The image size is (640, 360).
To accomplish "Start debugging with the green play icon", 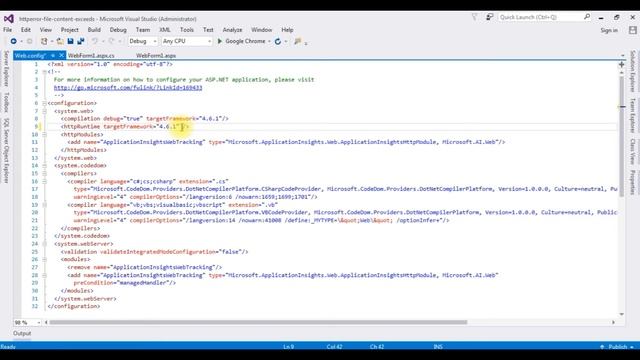I will point(220,41).
